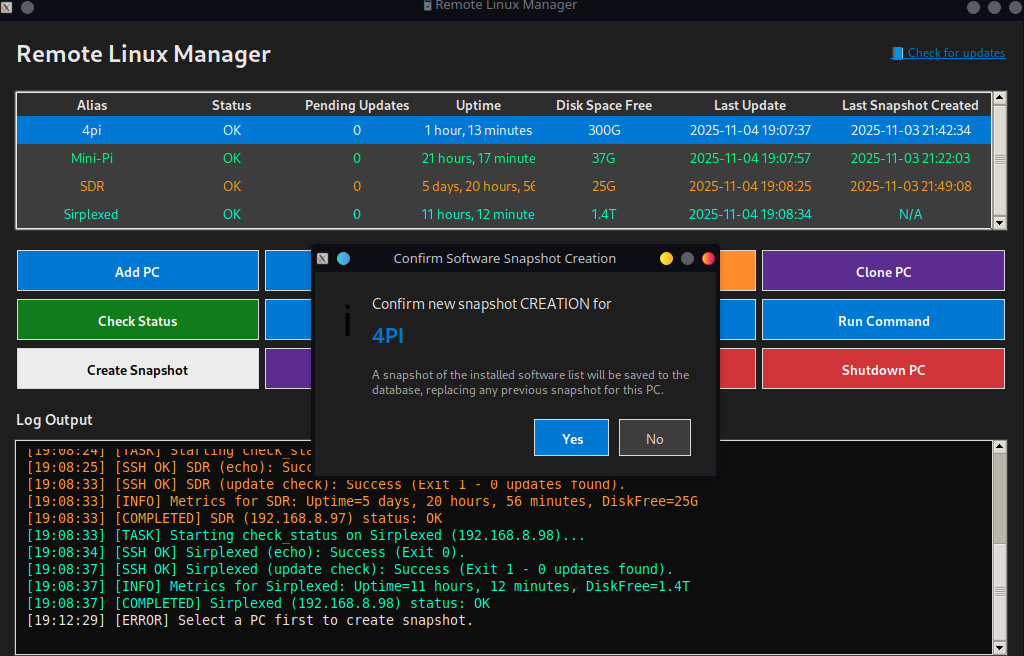
Task: Open Run Command
Action: click(883, 320)
